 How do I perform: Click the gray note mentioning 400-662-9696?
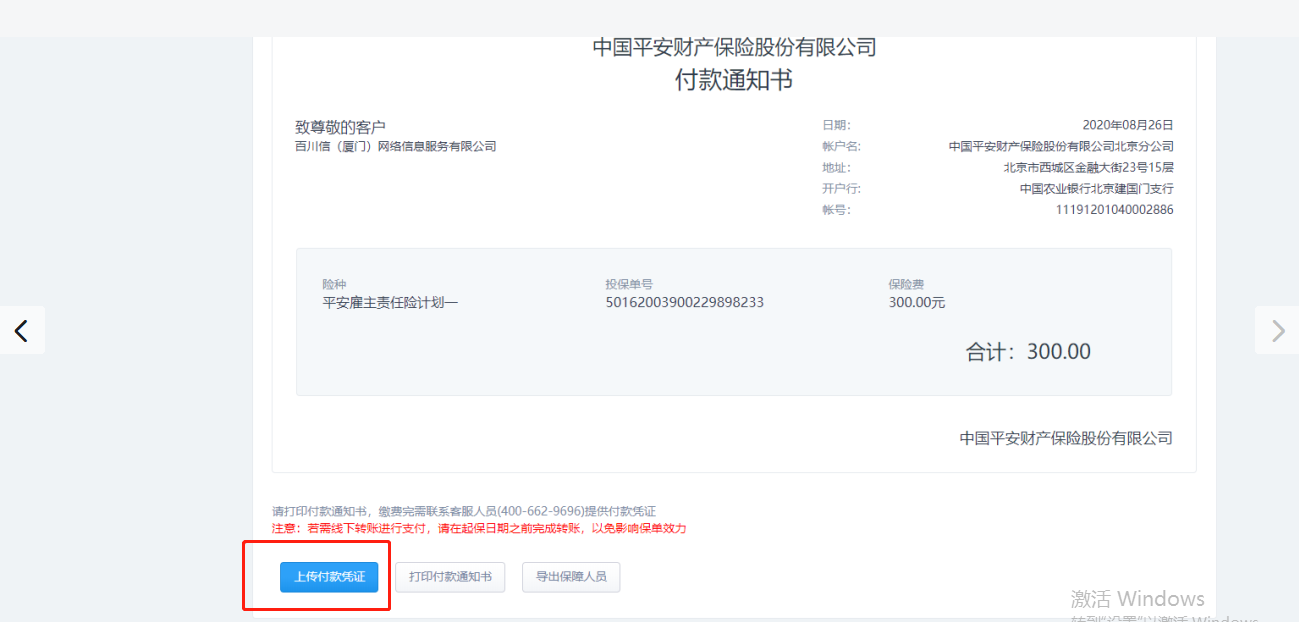click(x=464, y=511)
